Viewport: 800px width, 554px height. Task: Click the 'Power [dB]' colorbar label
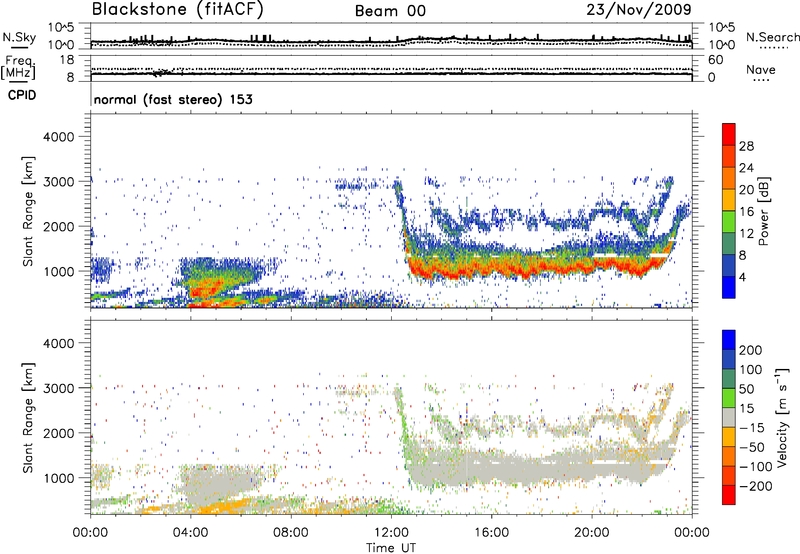point(764,211)
